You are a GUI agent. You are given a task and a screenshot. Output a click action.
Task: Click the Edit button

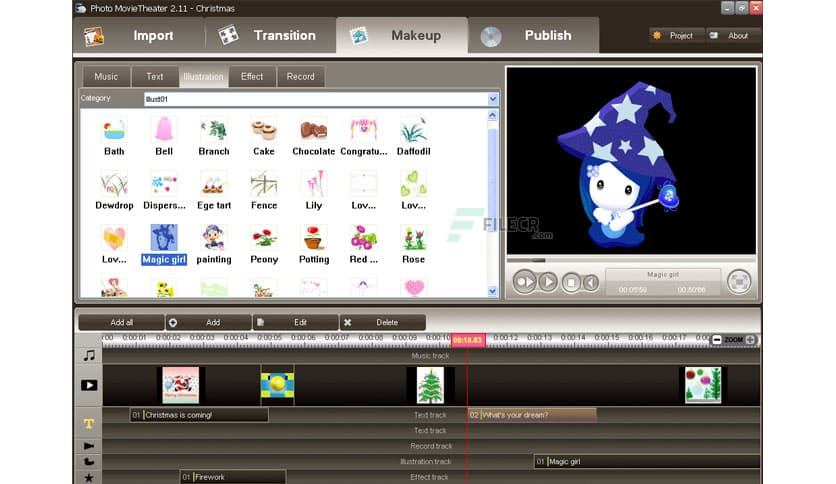tap(296, 322)
